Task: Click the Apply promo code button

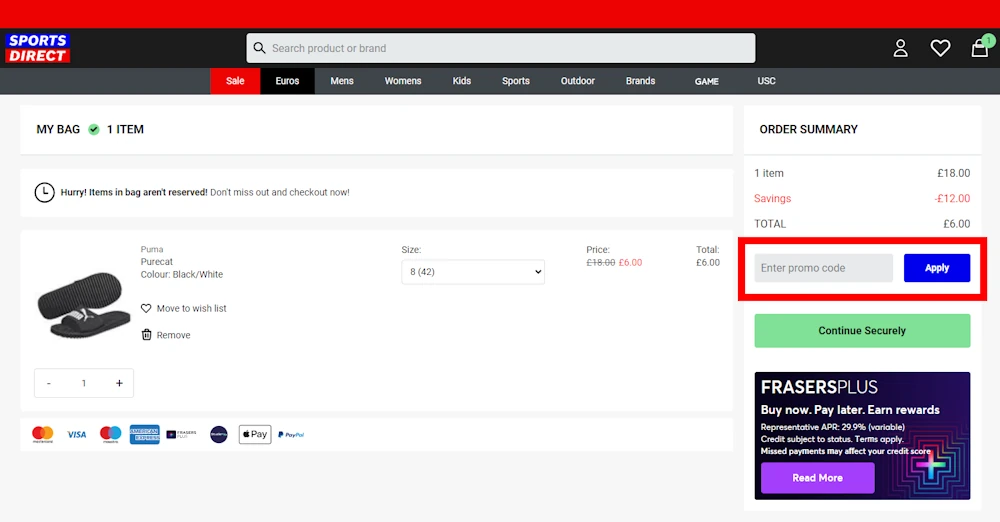Action: [937, 268]
